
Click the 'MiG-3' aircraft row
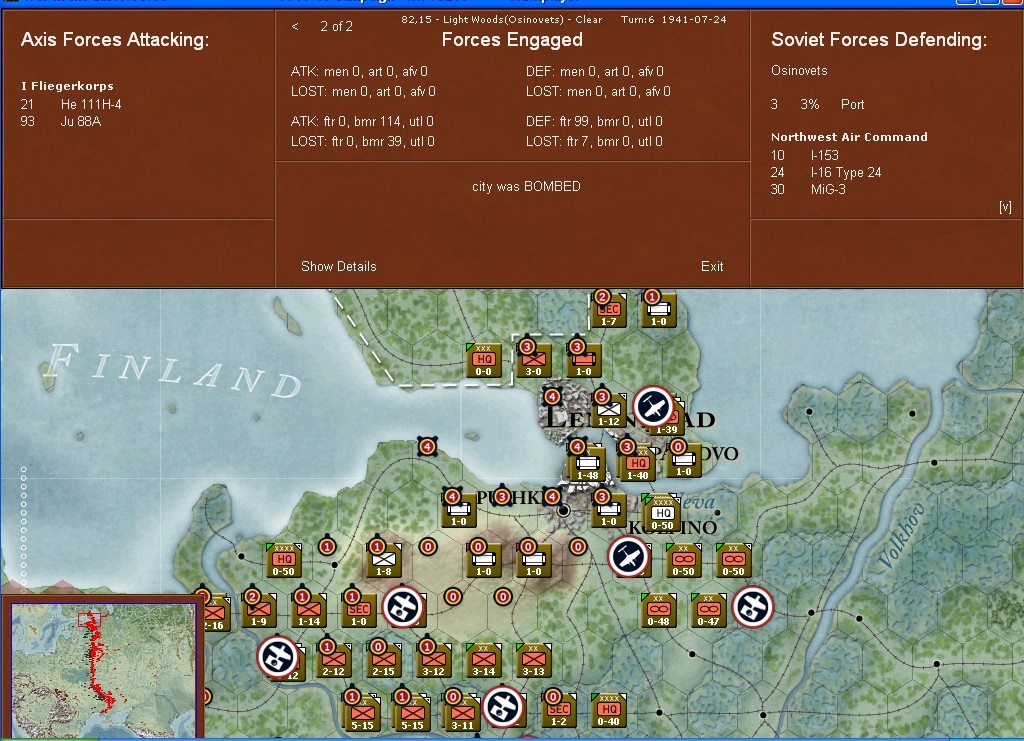(x=808, y=189)
